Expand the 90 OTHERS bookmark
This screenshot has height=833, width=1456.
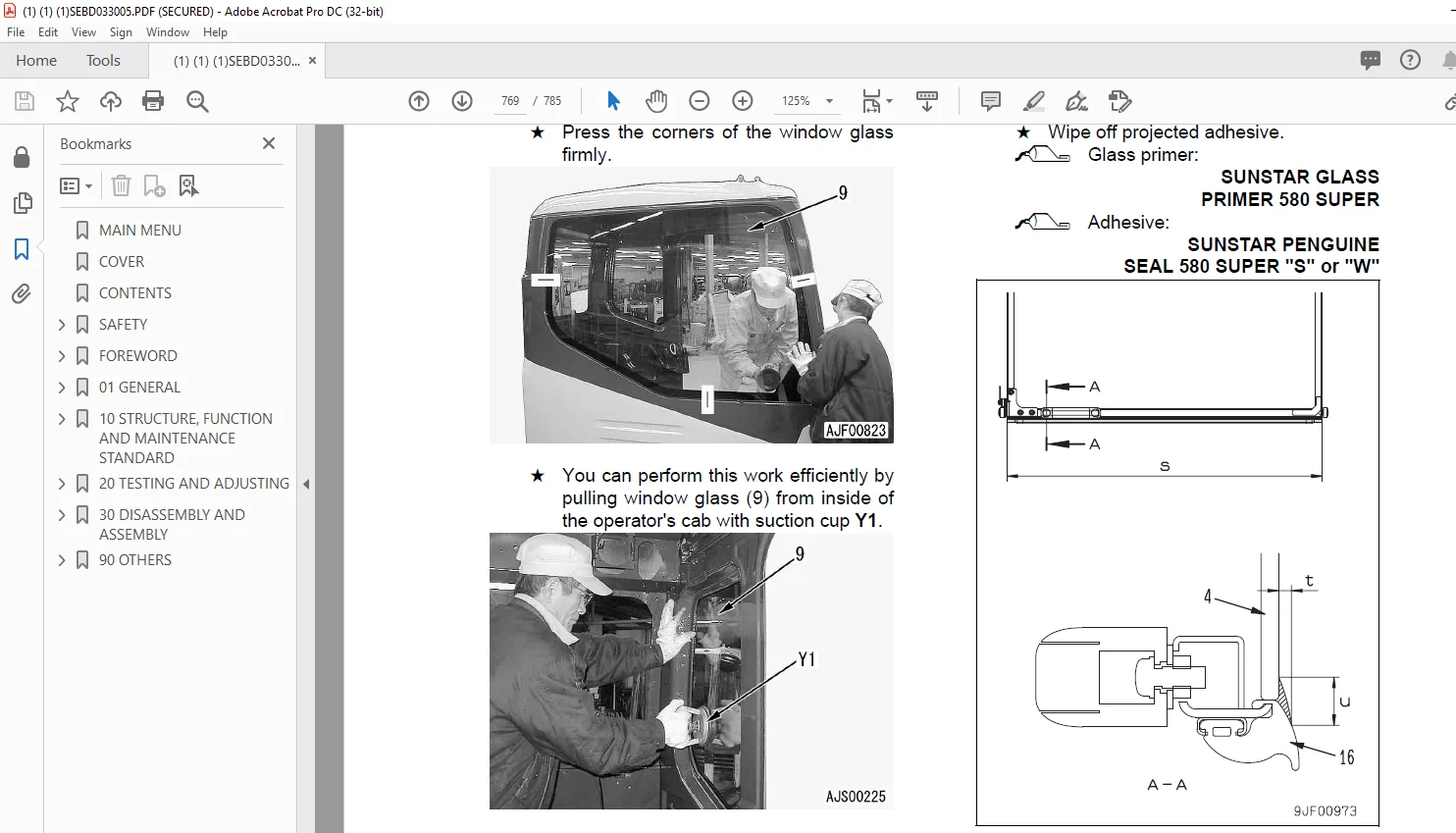62,560
